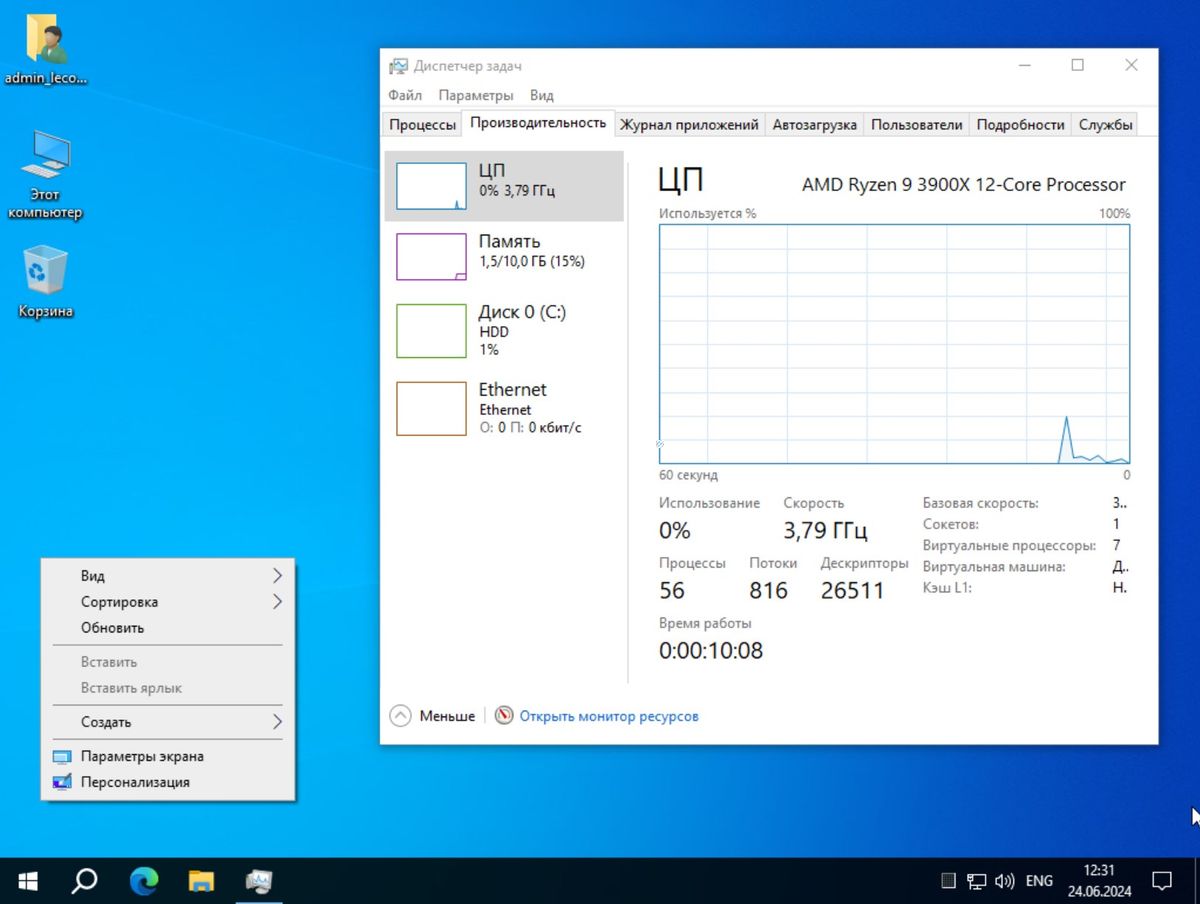Click the Task Manager taskbar icon
Viewport: 1200px width, 904px height.
point(260,881)
